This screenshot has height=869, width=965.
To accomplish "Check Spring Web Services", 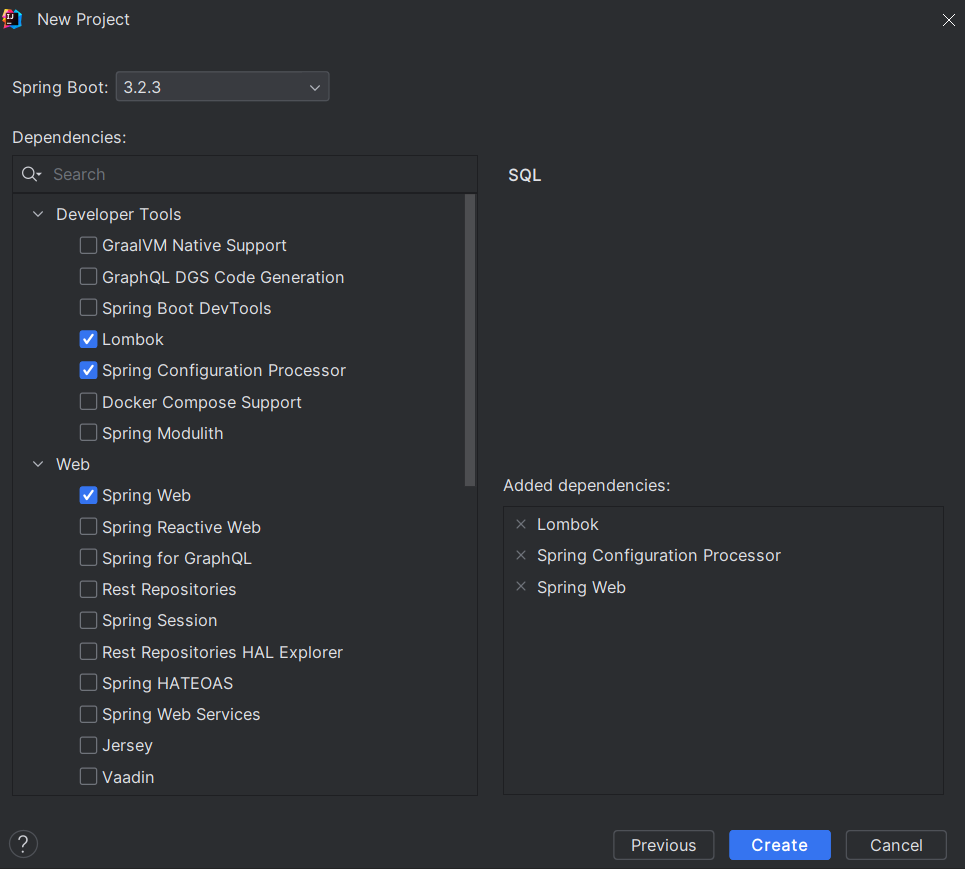I will pyautogui.click(x=89, y=715).
